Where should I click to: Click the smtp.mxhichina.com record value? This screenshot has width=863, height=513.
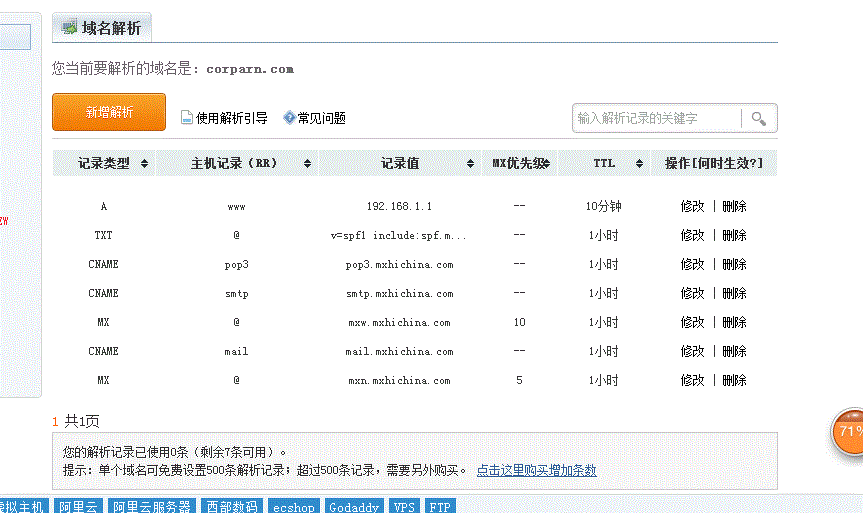(x=400, y=293)
